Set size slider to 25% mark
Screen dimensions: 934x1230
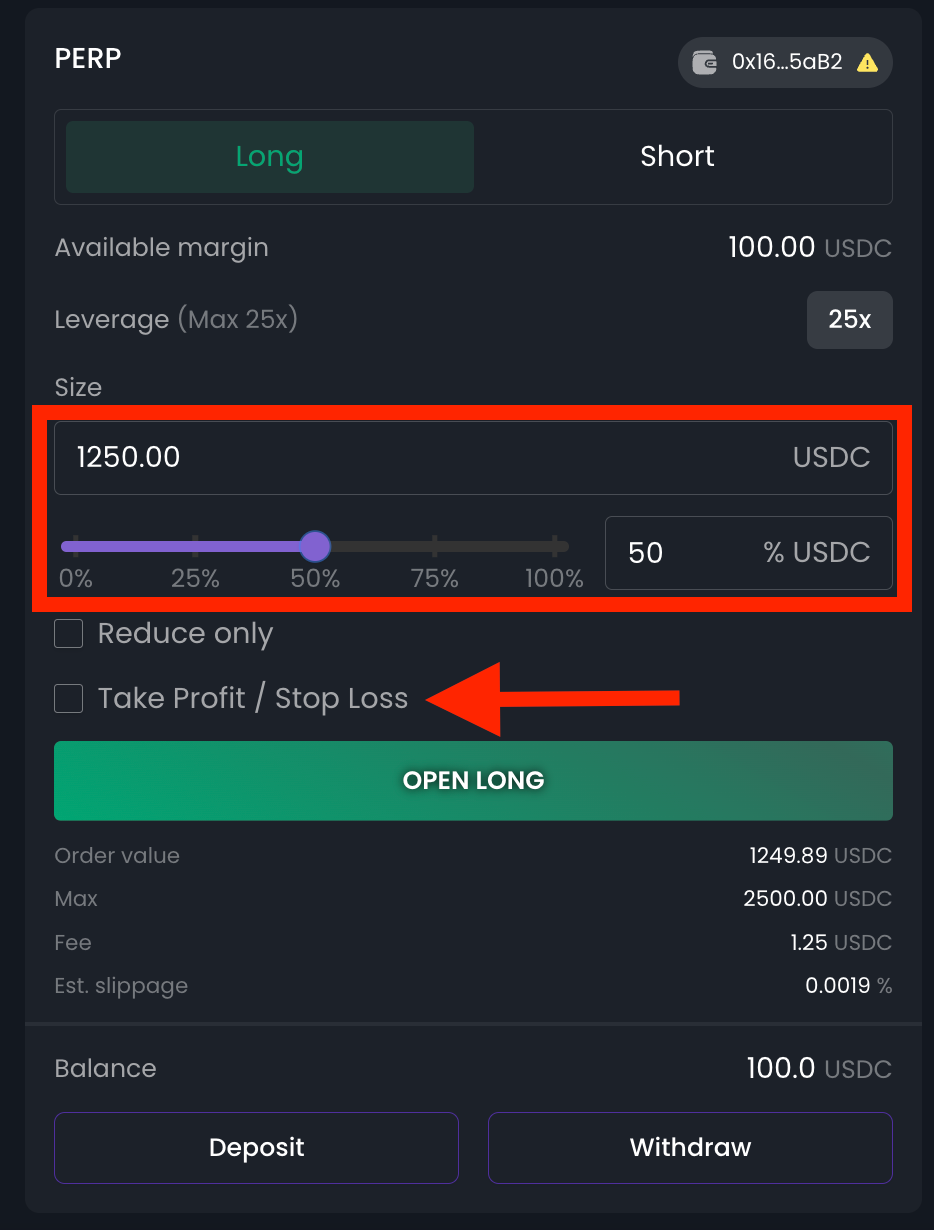pos(195,546)
